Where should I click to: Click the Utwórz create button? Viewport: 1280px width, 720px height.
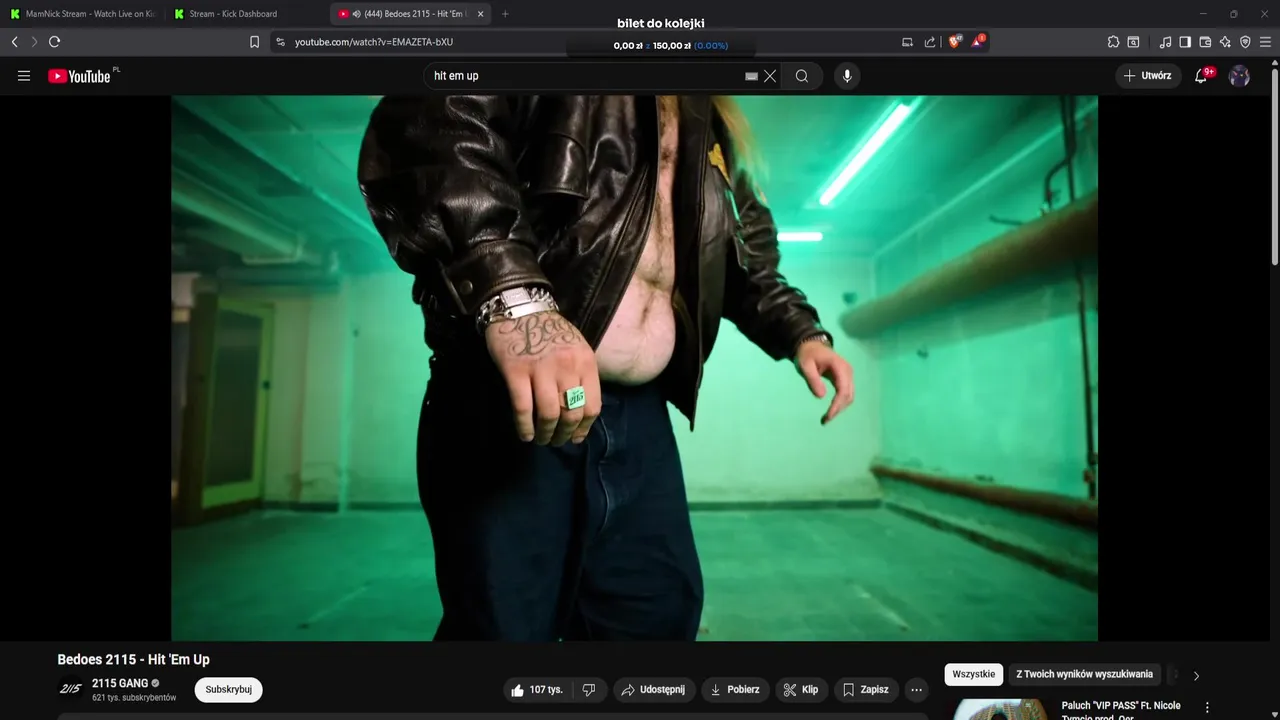[x=1148, y=76]
